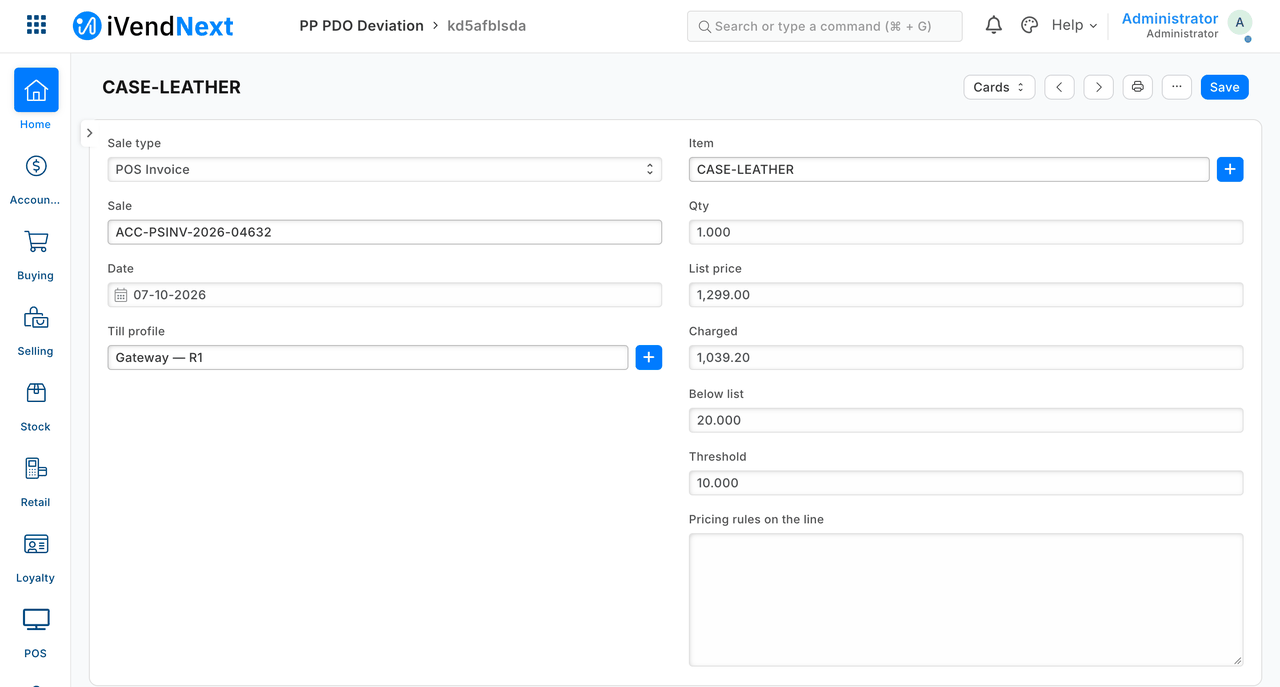Click the Threshold field
Screen dimensions: 1280x687
pos(966,483)
